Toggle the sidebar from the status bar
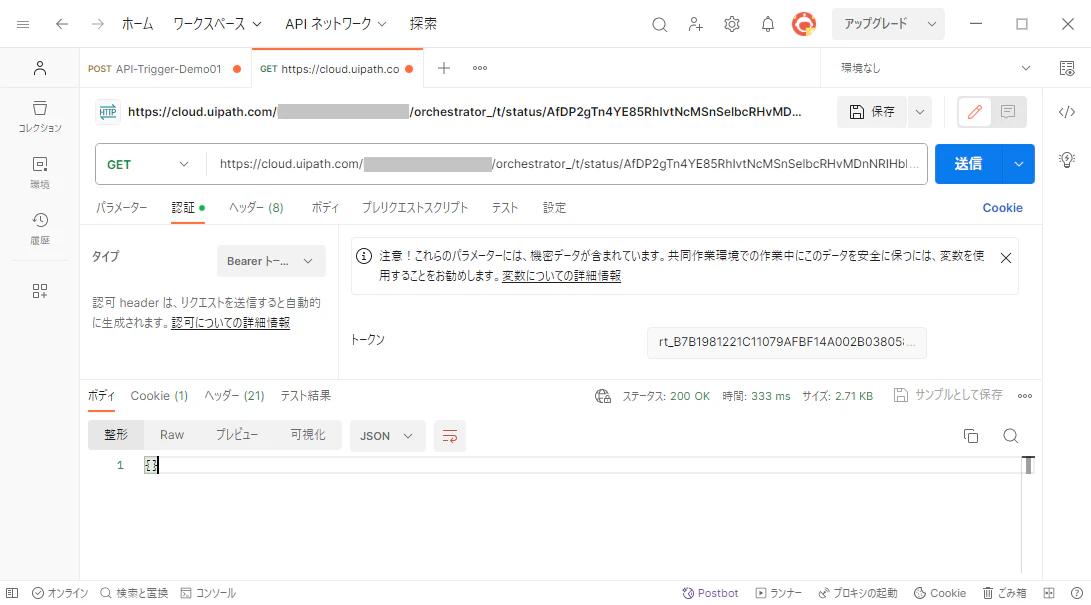 pos(12,593)
